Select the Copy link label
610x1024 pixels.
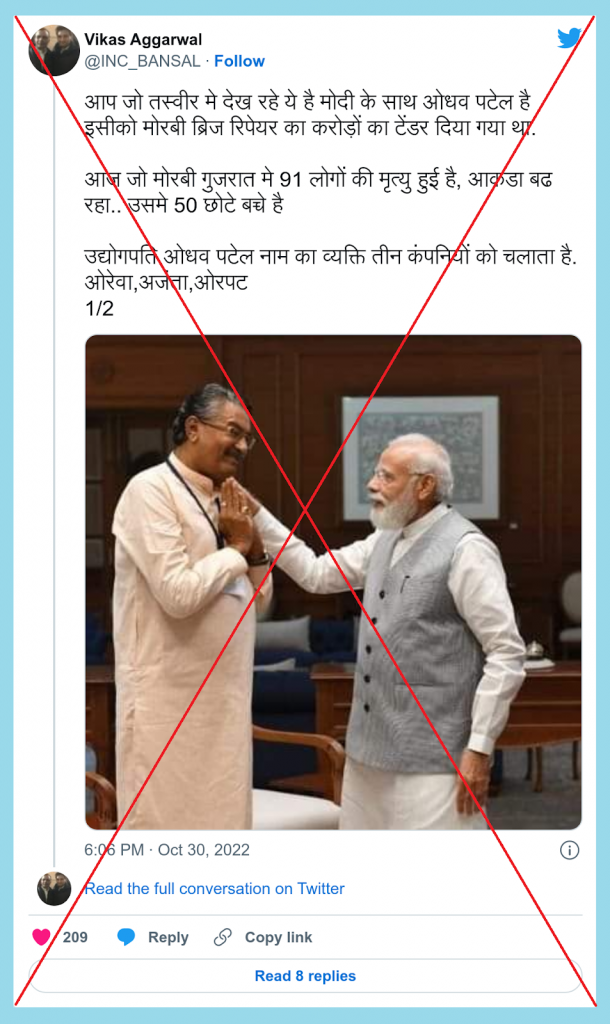coord(278,937)
